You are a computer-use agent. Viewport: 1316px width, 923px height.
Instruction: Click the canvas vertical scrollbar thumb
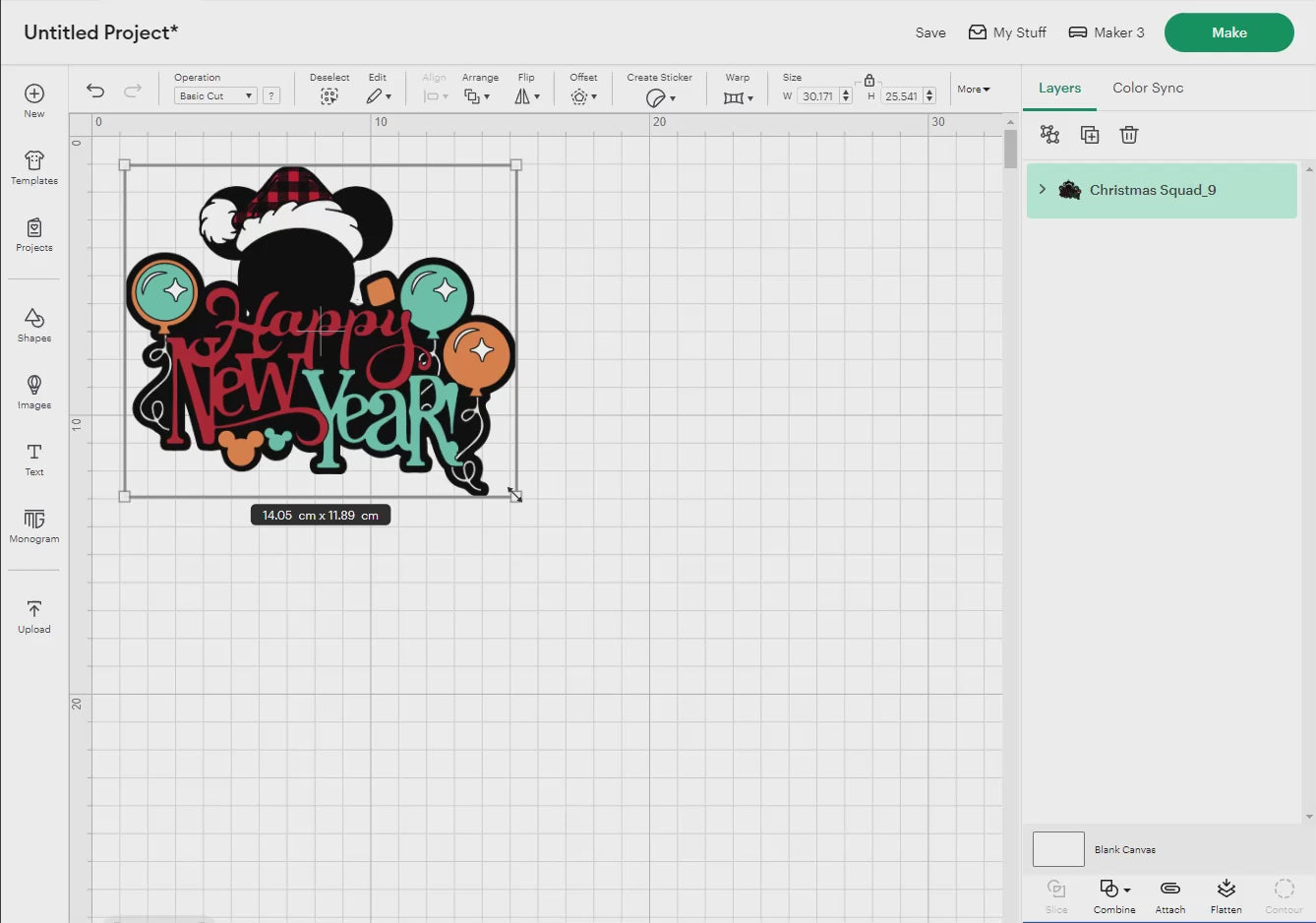tap(1010, 150)
